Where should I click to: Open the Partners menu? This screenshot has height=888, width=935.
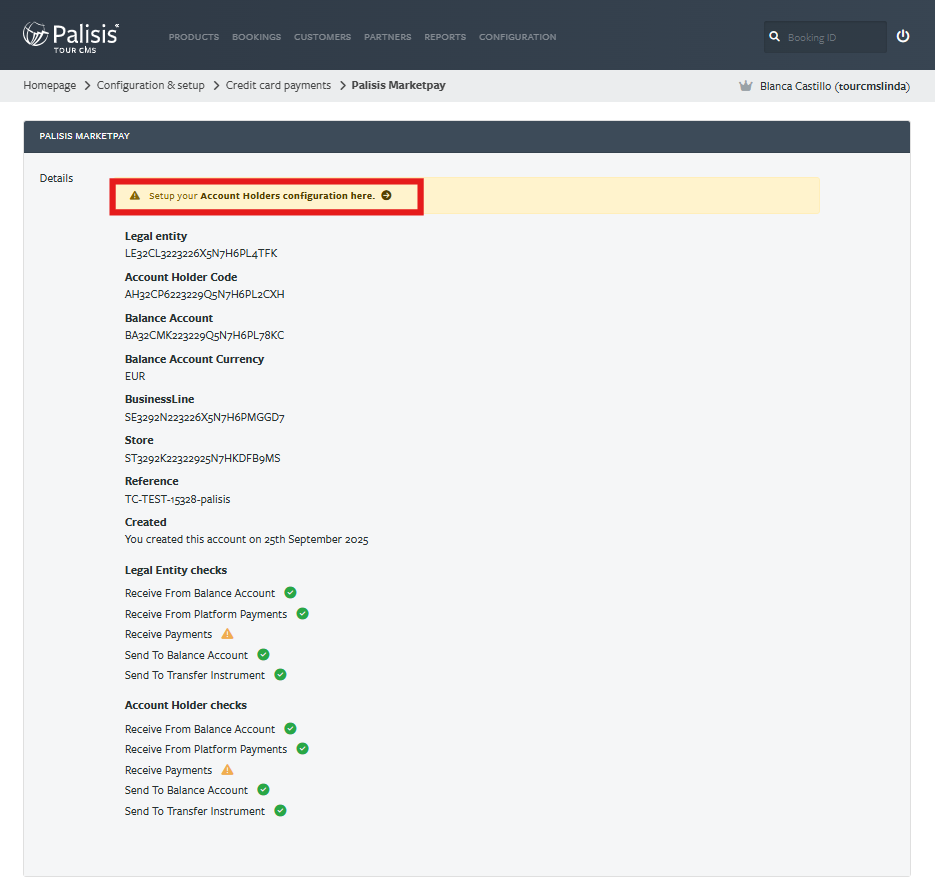point(388,37)
